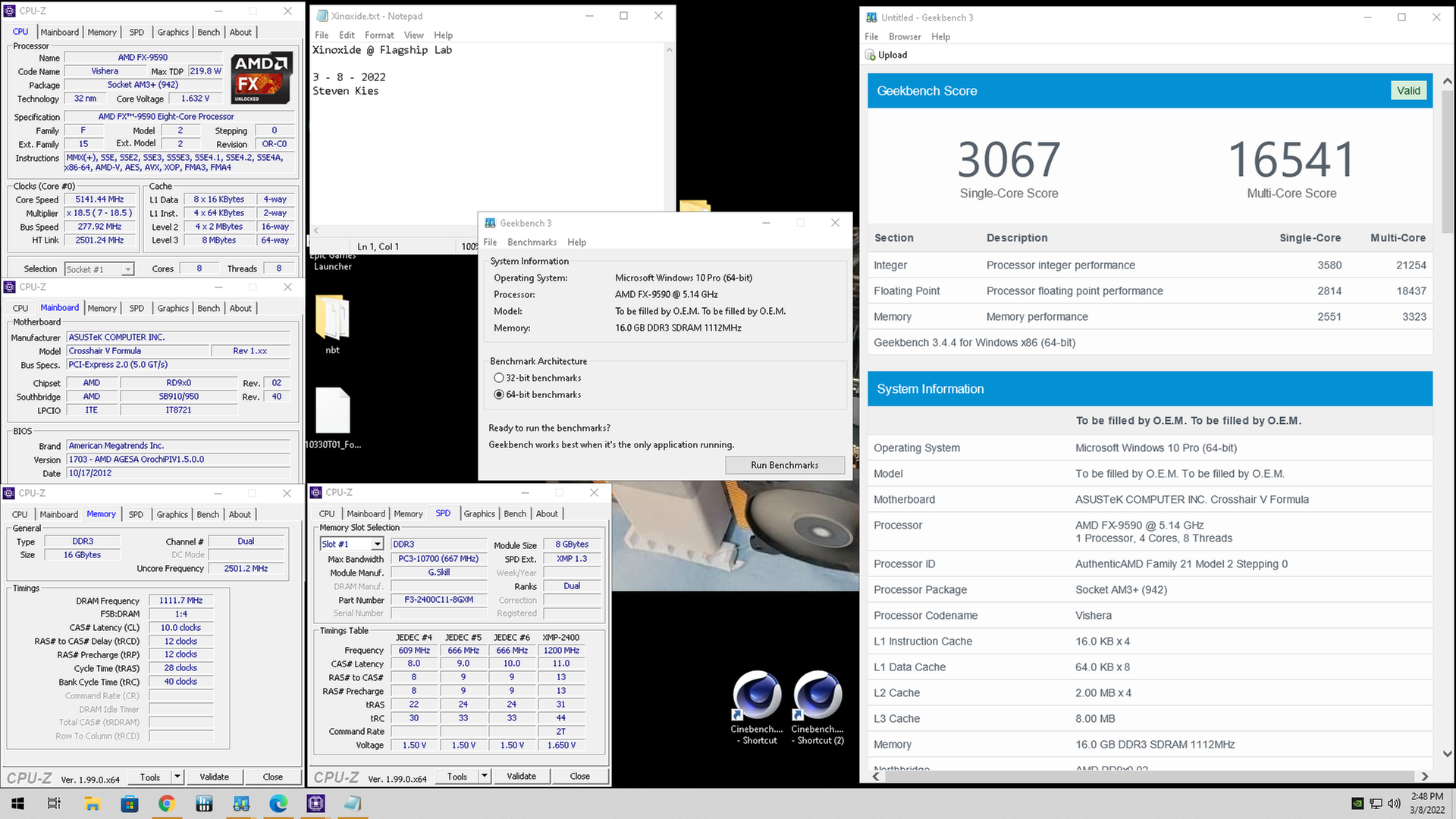
Task: Open the white bar-chart app icon in the taskbar
Action: (203, 803)
